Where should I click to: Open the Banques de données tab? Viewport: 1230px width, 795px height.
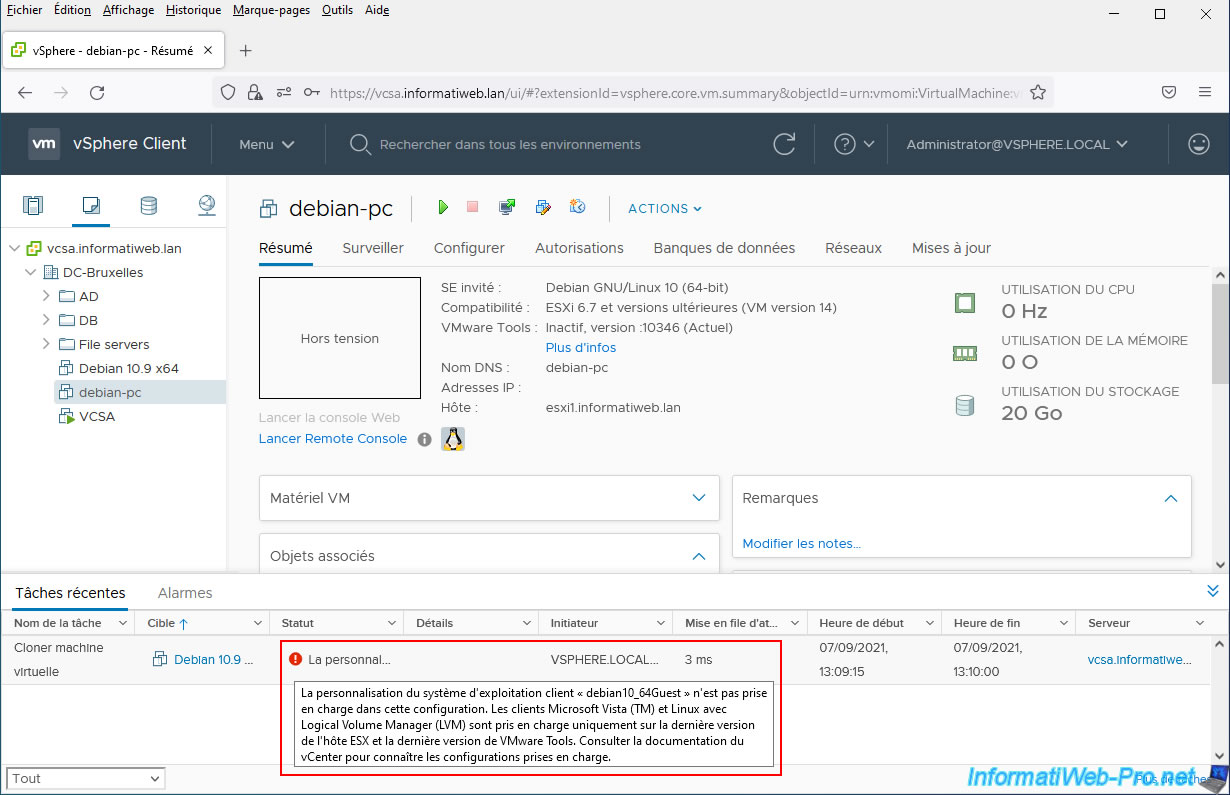(x=724, y=248)
